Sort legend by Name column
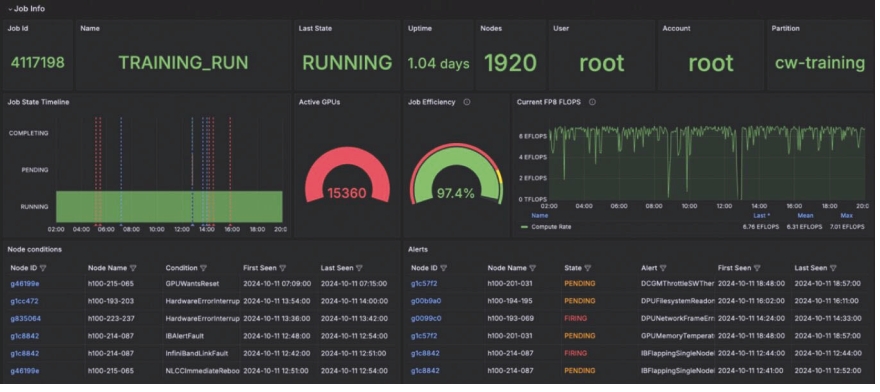880x392 pixels. click(540, 216)
